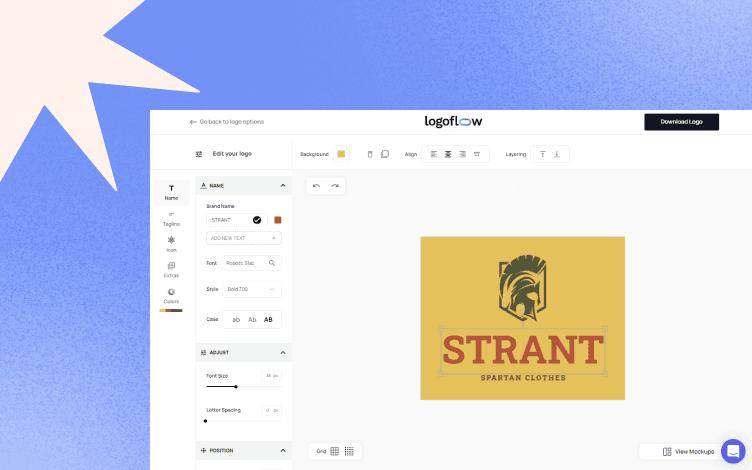The height and width of the screenshot is (470, 752).
Task: Click the send to back layering icon
Action: coord(557,154)
